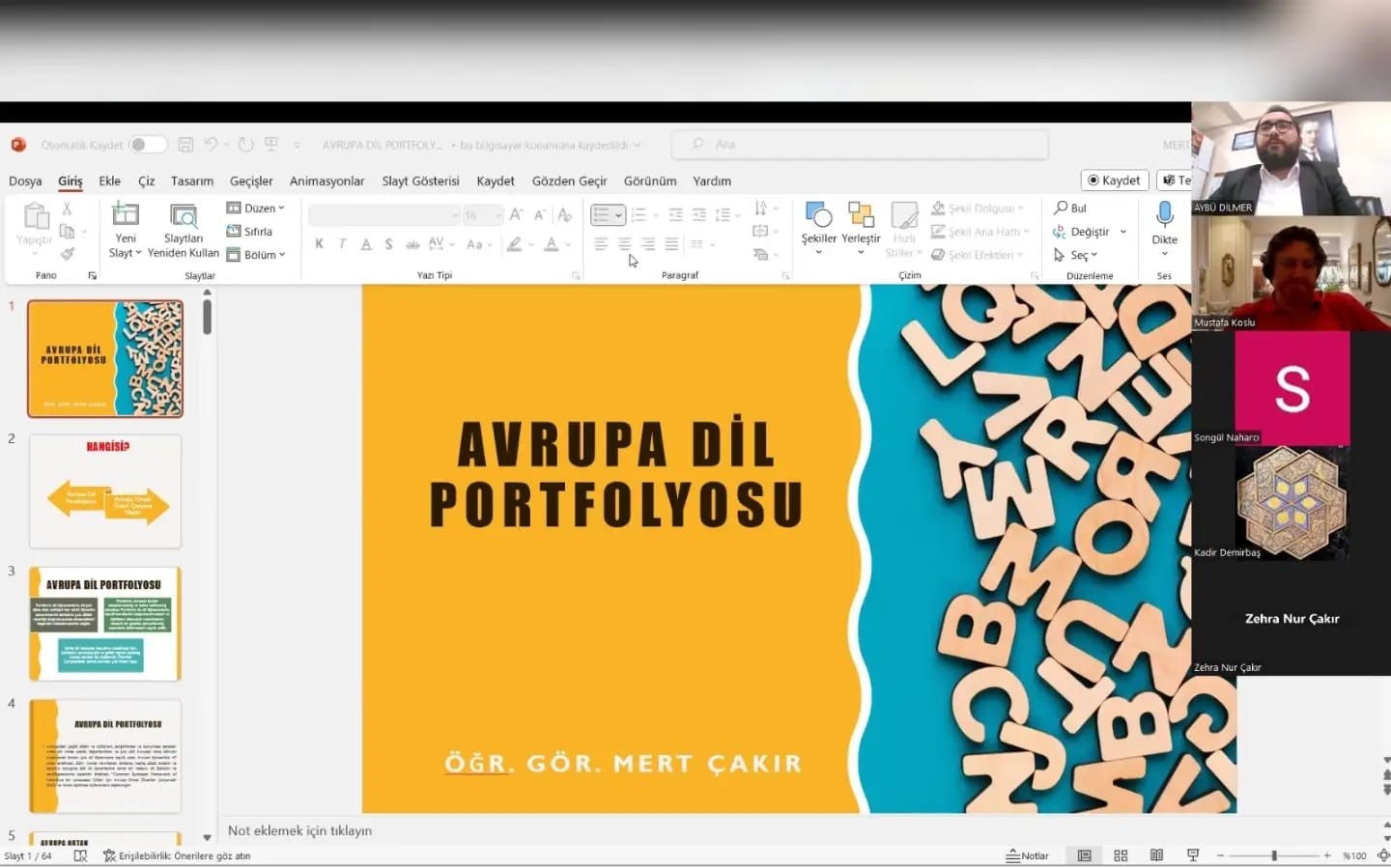Open the Şekiller shapes gallery

coord(818,222)
